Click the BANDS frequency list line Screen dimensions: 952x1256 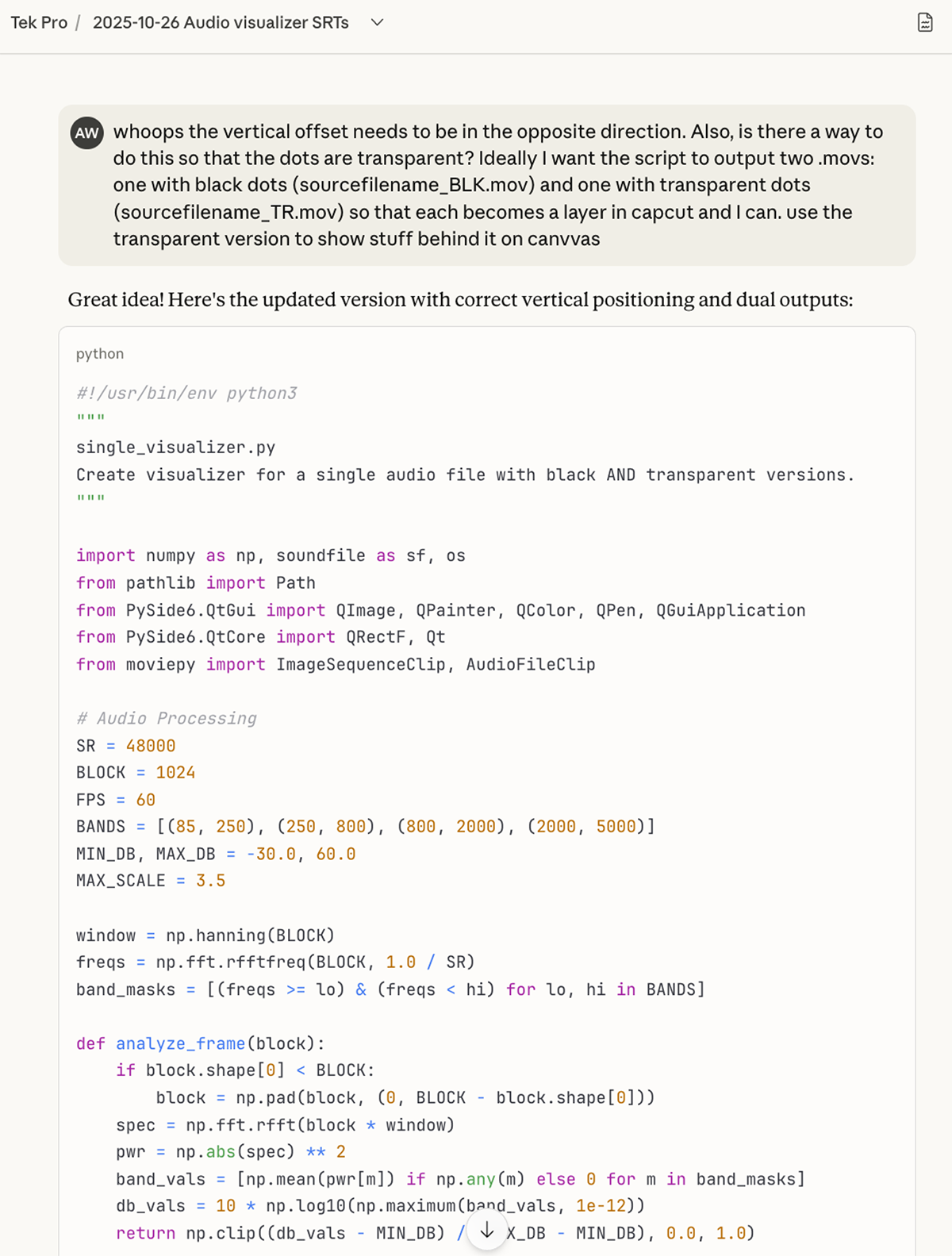365,826
